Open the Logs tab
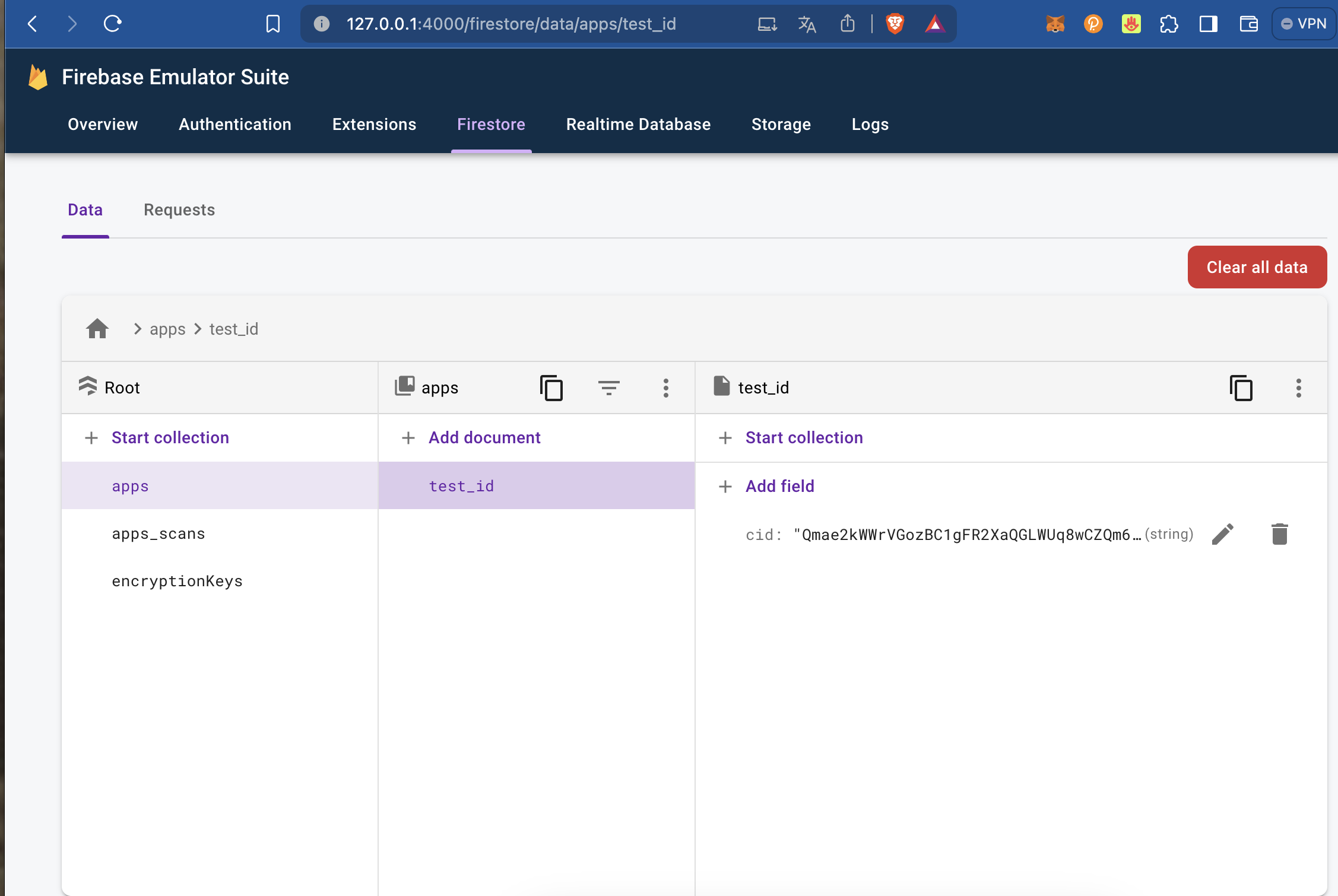The image size is (1338, 896). [x=870, y=124]
